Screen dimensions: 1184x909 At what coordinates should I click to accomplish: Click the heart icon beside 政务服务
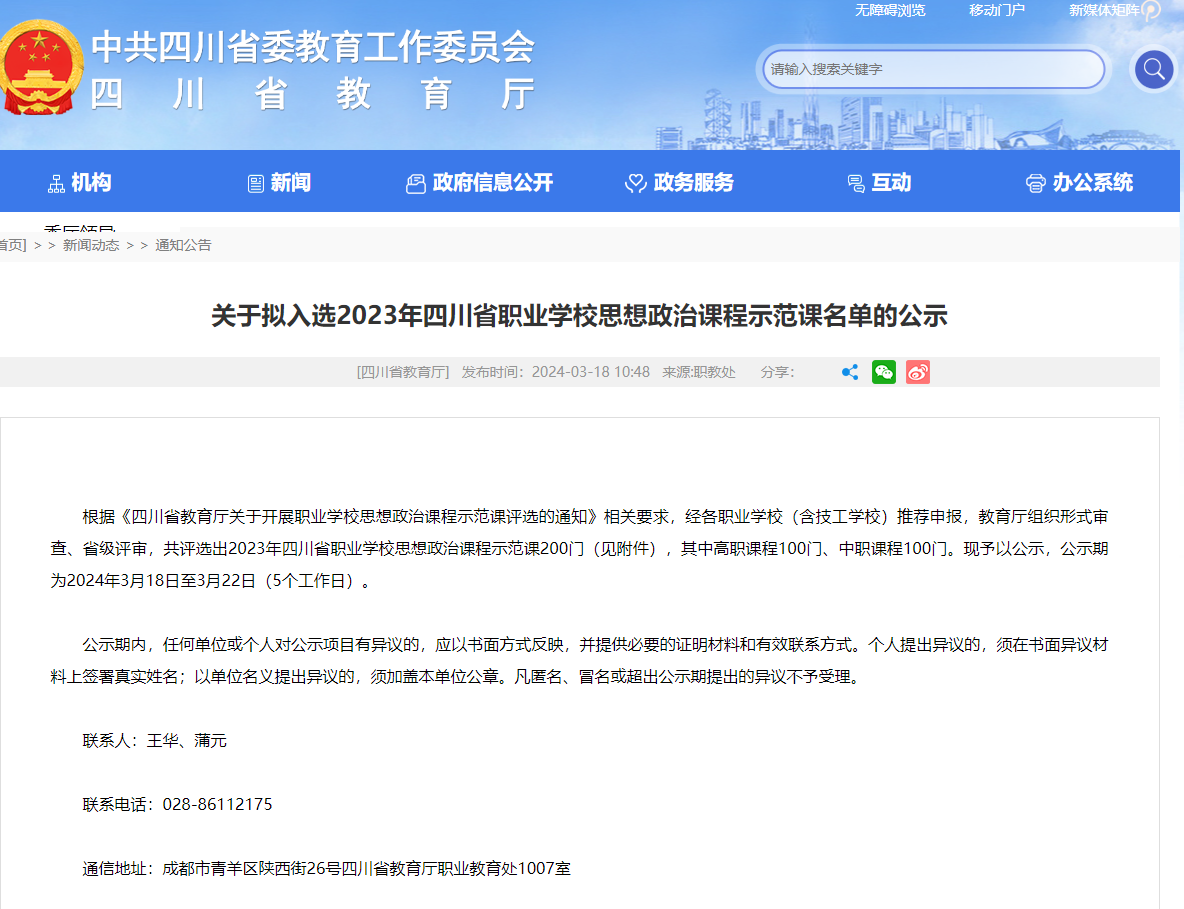point(635,183)
